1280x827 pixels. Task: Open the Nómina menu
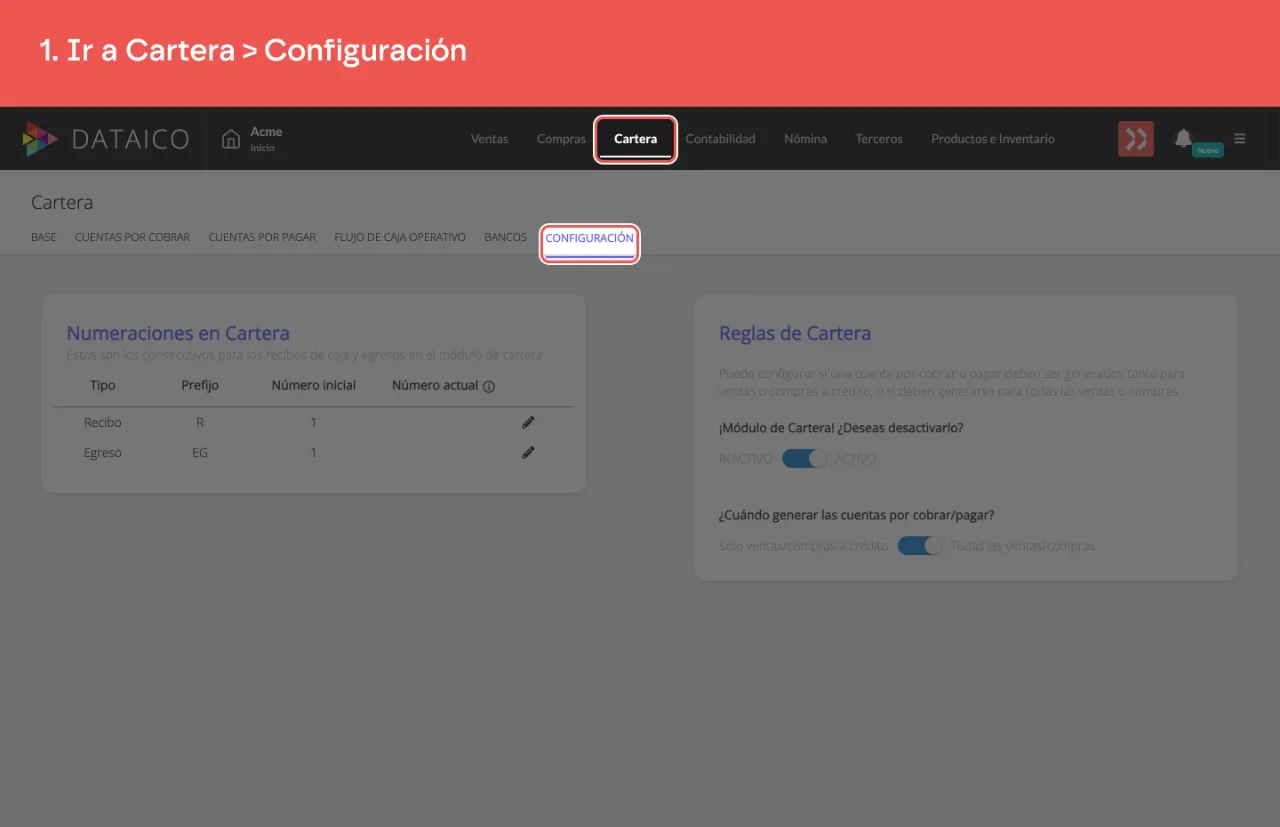click(805, 139)
